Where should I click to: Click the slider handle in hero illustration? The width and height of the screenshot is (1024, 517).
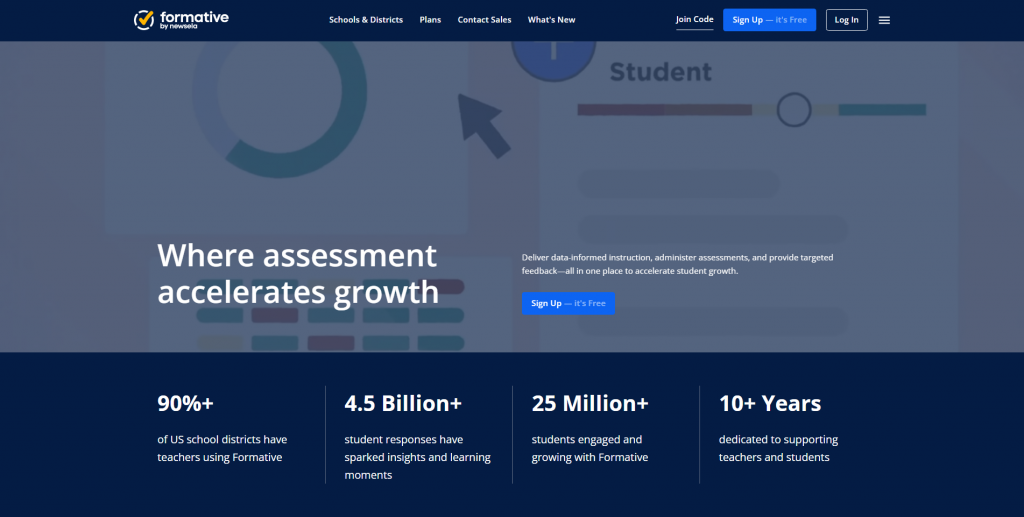click(x=793, y=110)
